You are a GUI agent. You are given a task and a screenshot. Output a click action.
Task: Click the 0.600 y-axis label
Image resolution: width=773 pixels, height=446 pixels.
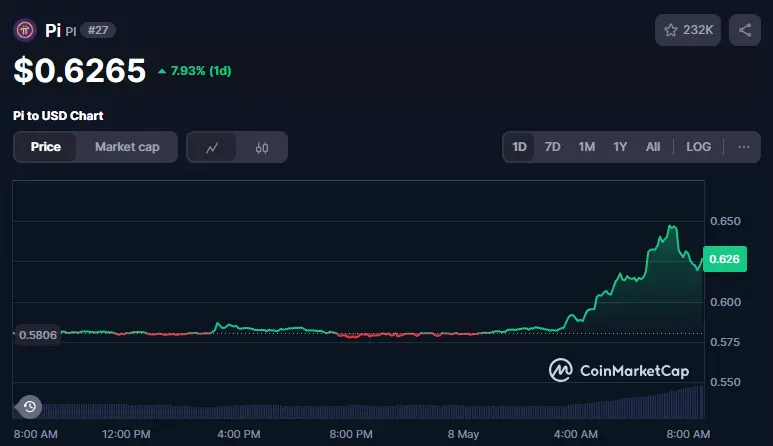coord(725,302)
